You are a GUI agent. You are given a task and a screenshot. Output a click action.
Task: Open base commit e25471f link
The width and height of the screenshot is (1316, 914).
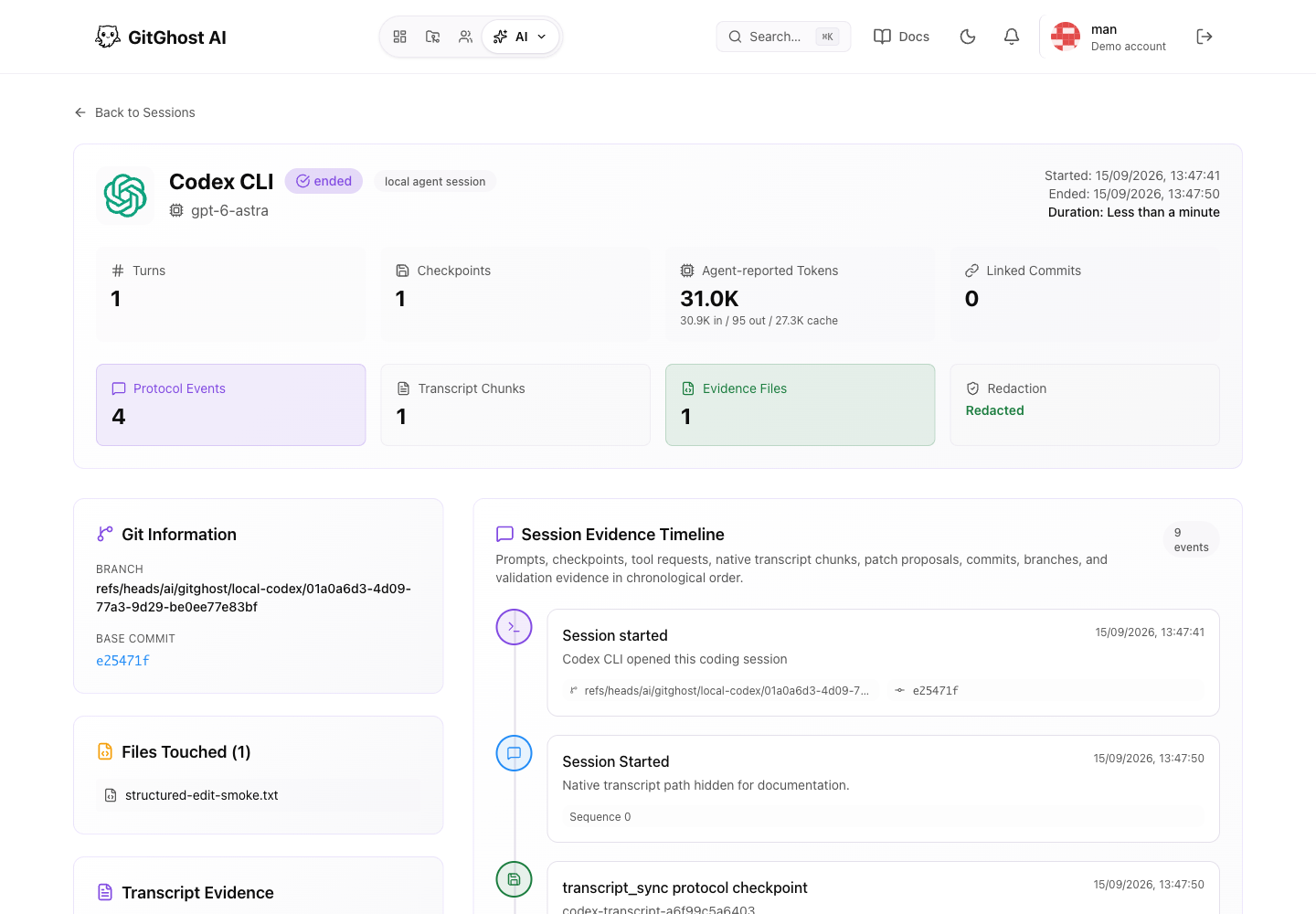point(122,661)
